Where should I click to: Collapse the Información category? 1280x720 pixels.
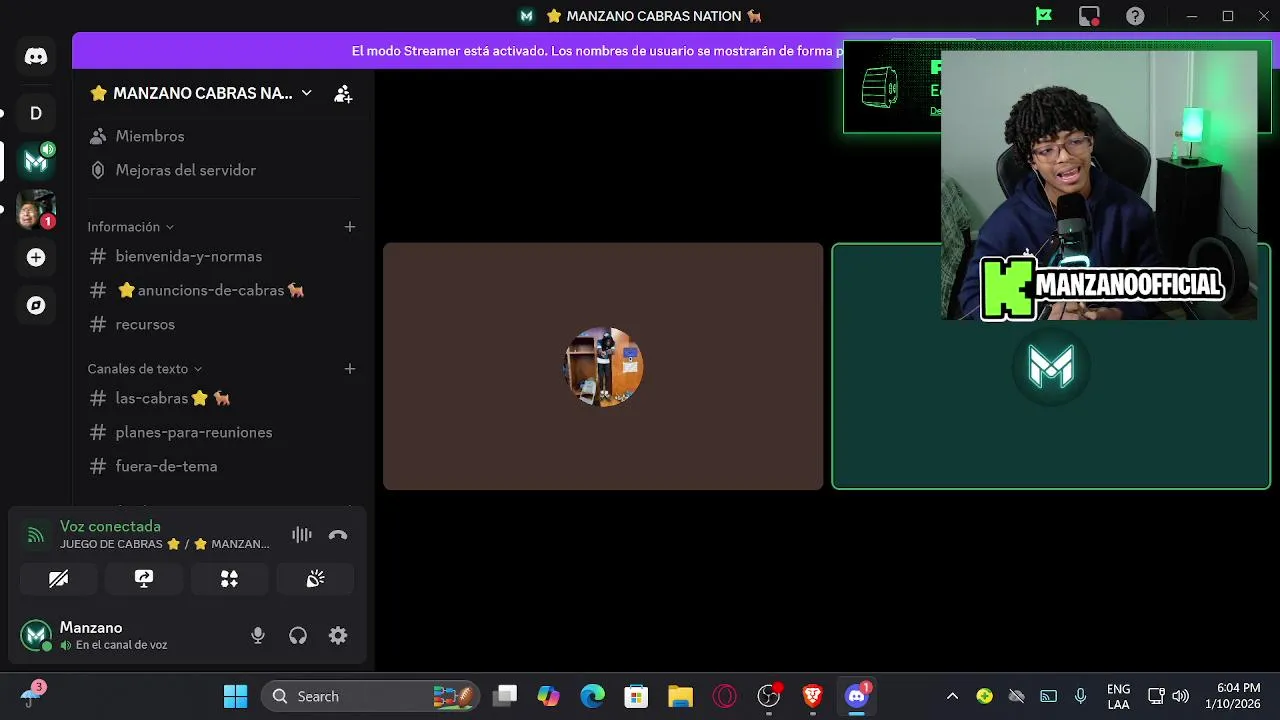click(131, 227)
